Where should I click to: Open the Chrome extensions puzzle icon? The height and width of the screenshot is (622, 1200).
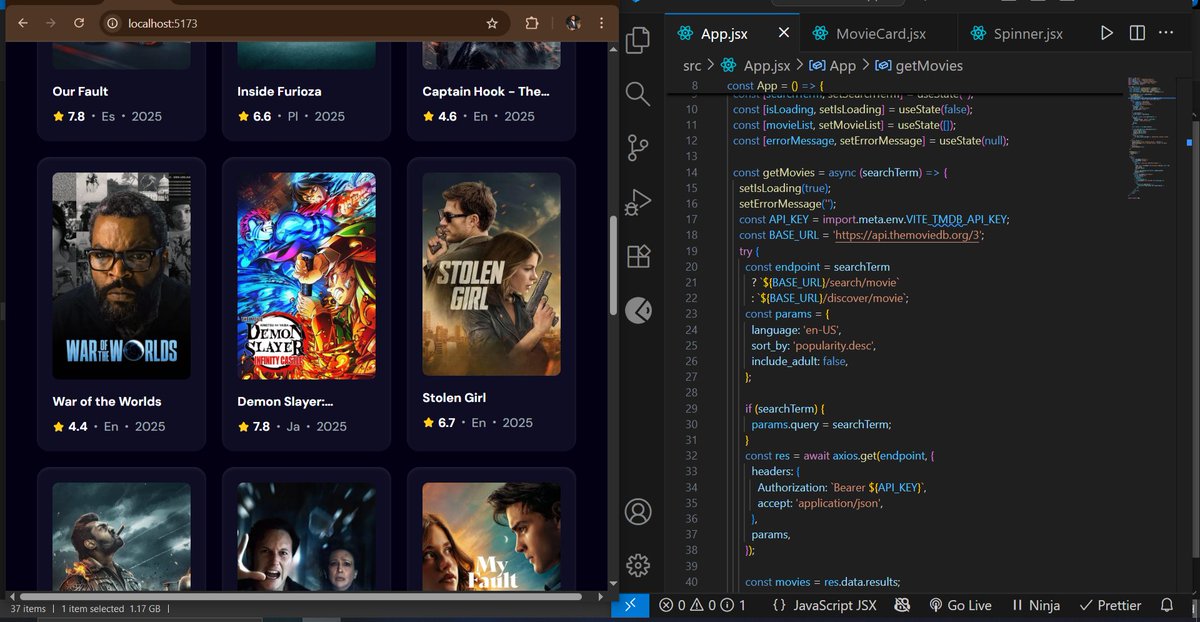(532, 23)
